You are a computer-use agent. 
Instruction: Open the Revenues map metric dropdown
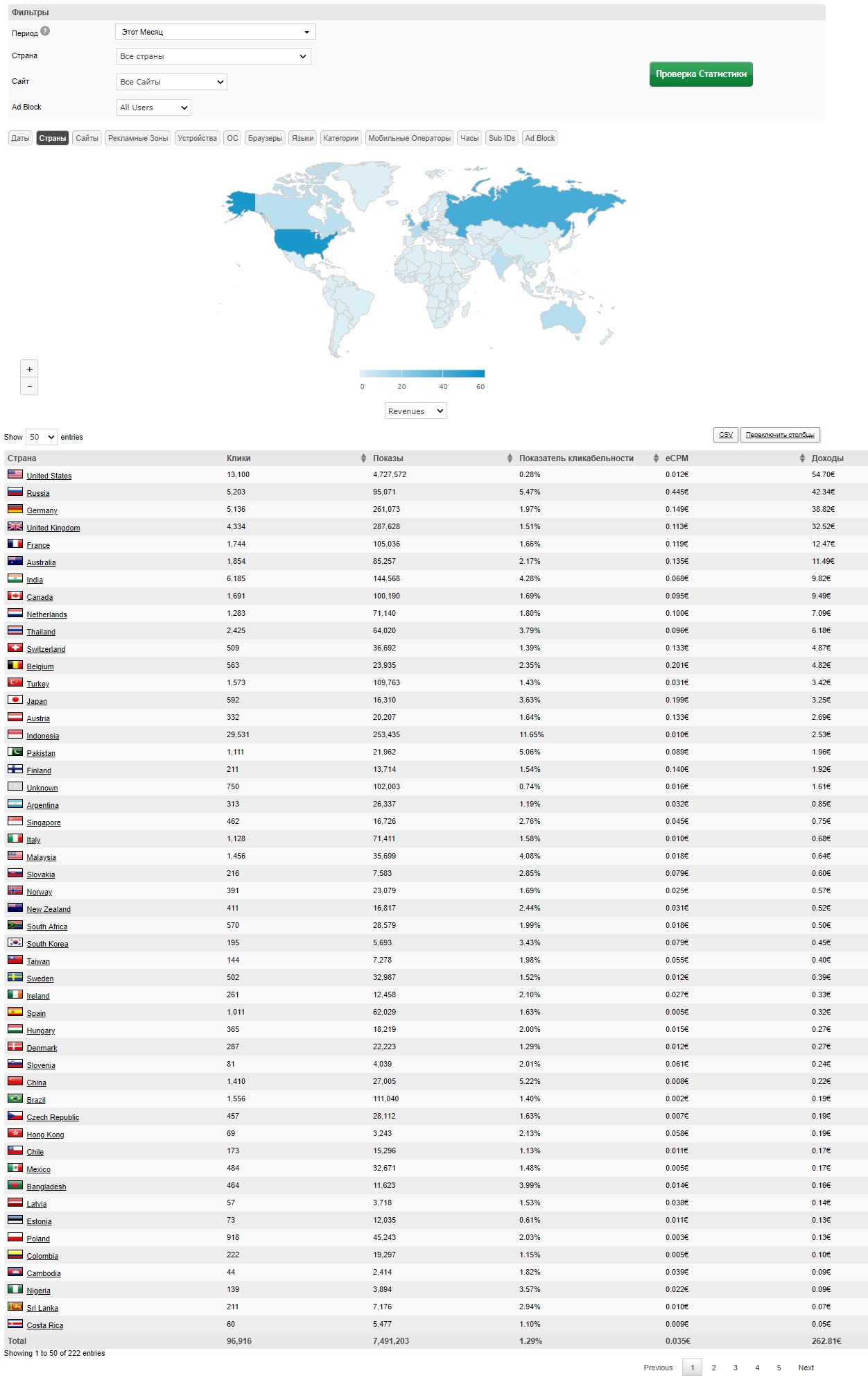[415, 411]
